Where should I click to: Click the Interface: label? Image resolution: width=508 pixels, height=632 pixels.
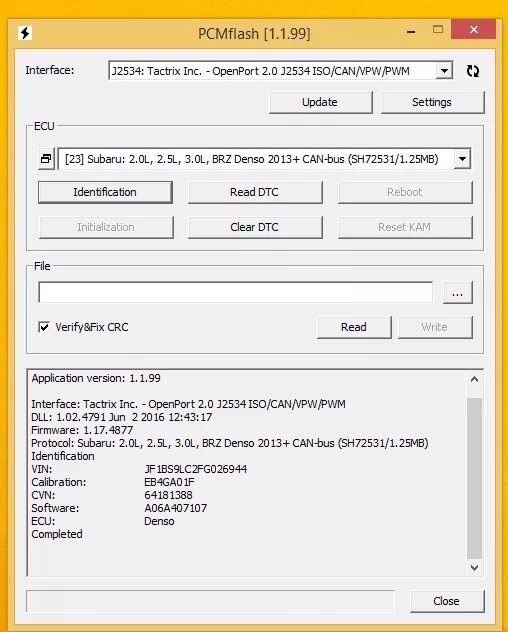(x=50, y=70)
